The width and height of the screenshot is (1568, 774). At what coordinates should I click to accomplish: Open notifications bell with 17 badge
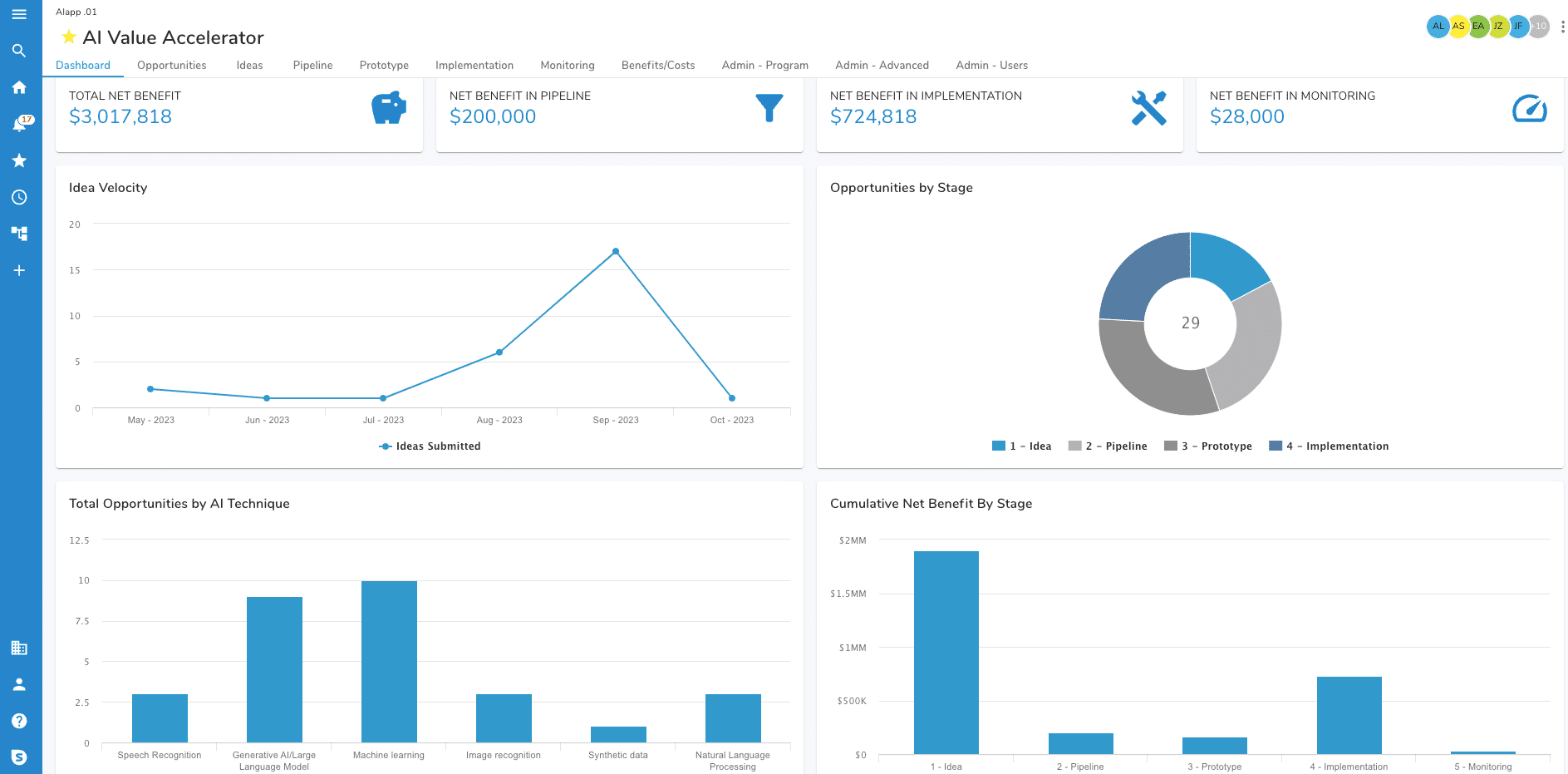[19, 124]
